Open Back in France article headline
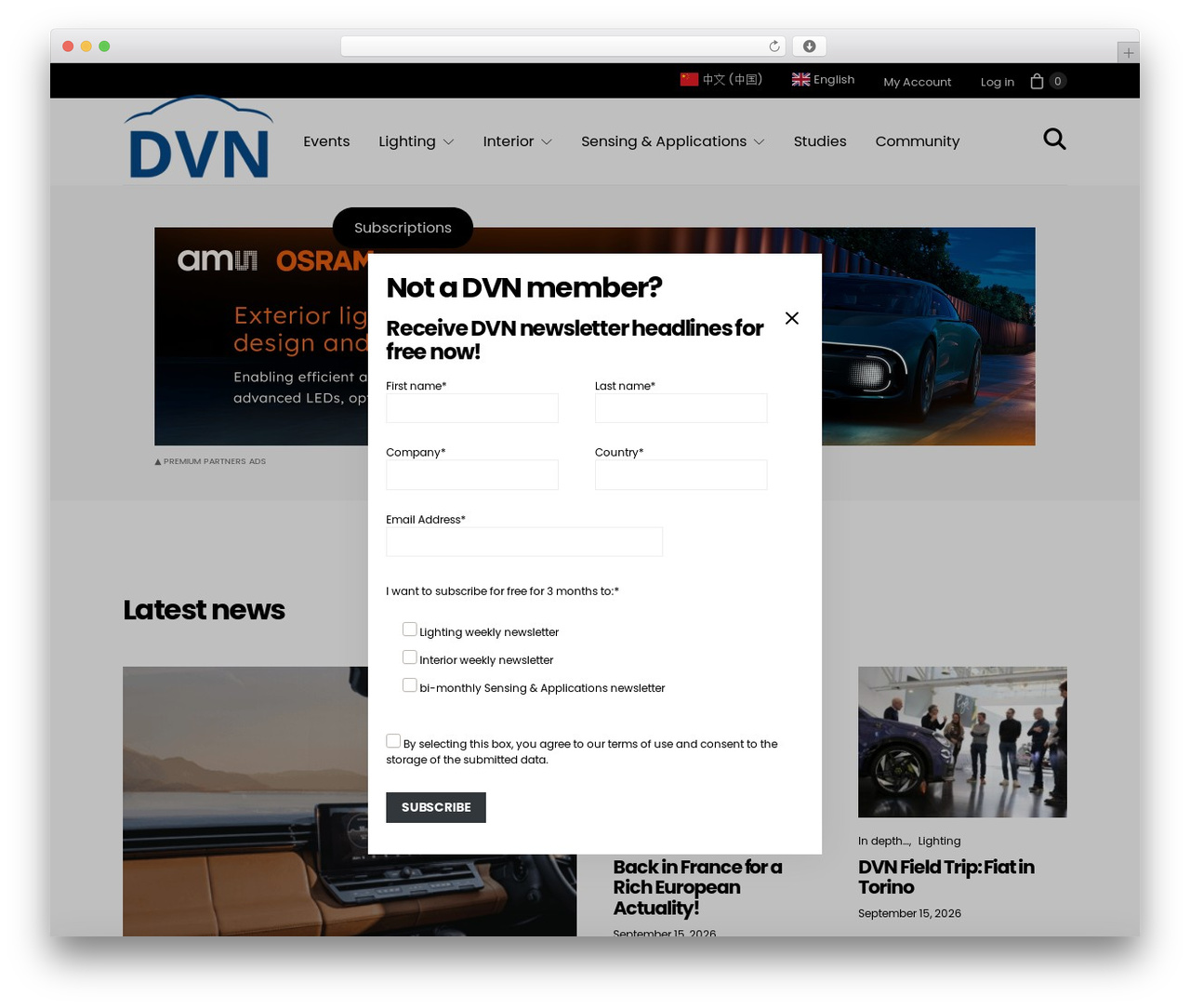Screen dimensions: 1190x1008 tap(697, 887)
